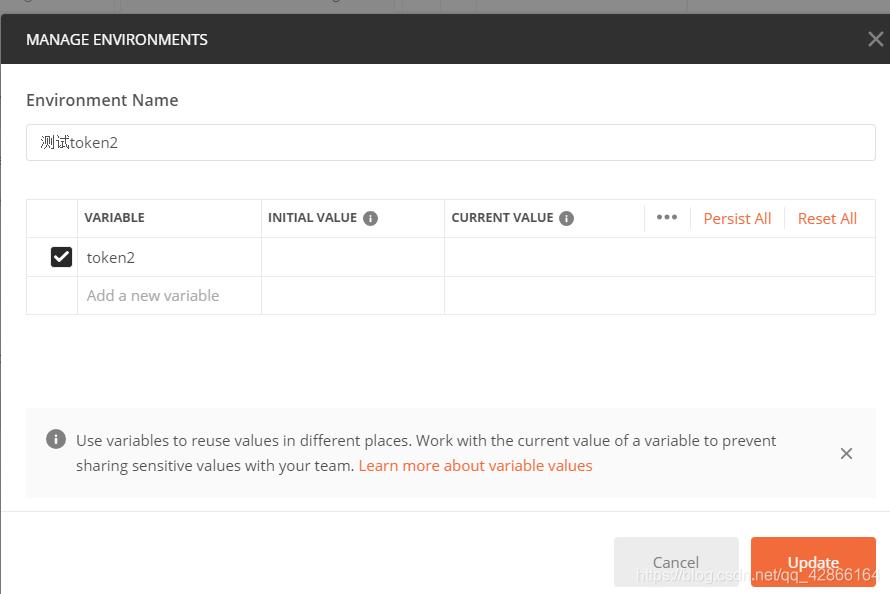
Task: Click the Initial Value info icon
Action: pos(371,218)
